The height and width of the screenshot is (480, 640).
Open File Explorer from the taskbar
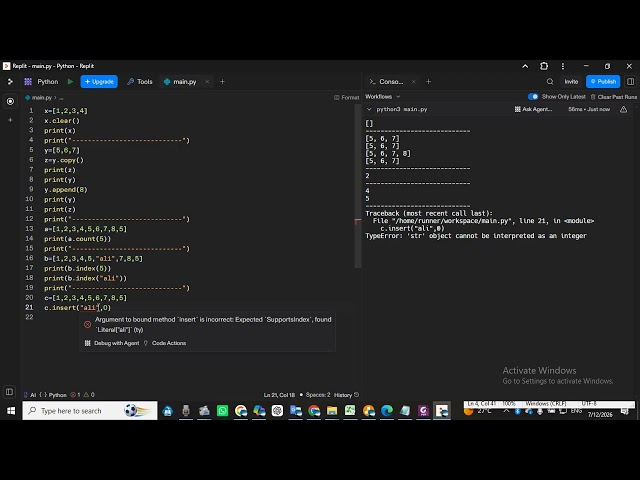click(x=332, y=411)
